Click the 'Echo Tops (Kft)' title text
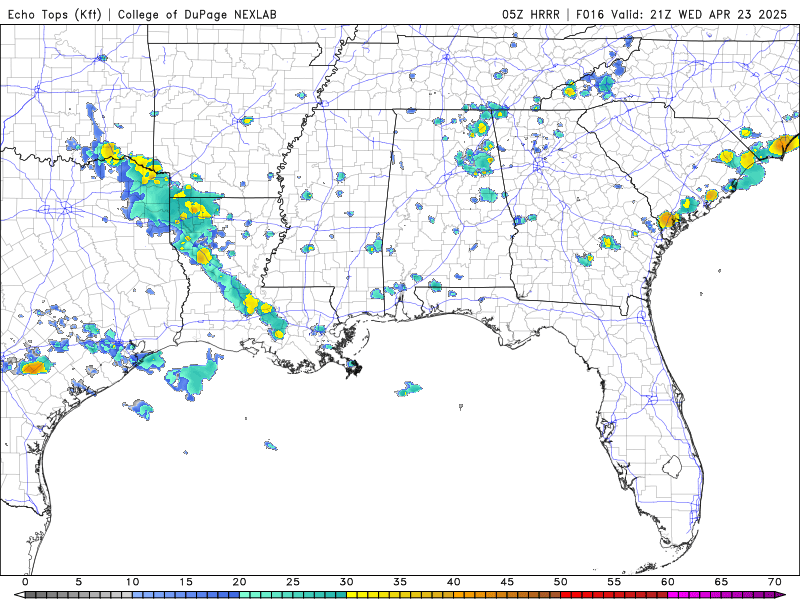The image size is (800, 600). [x=55, y=14]
